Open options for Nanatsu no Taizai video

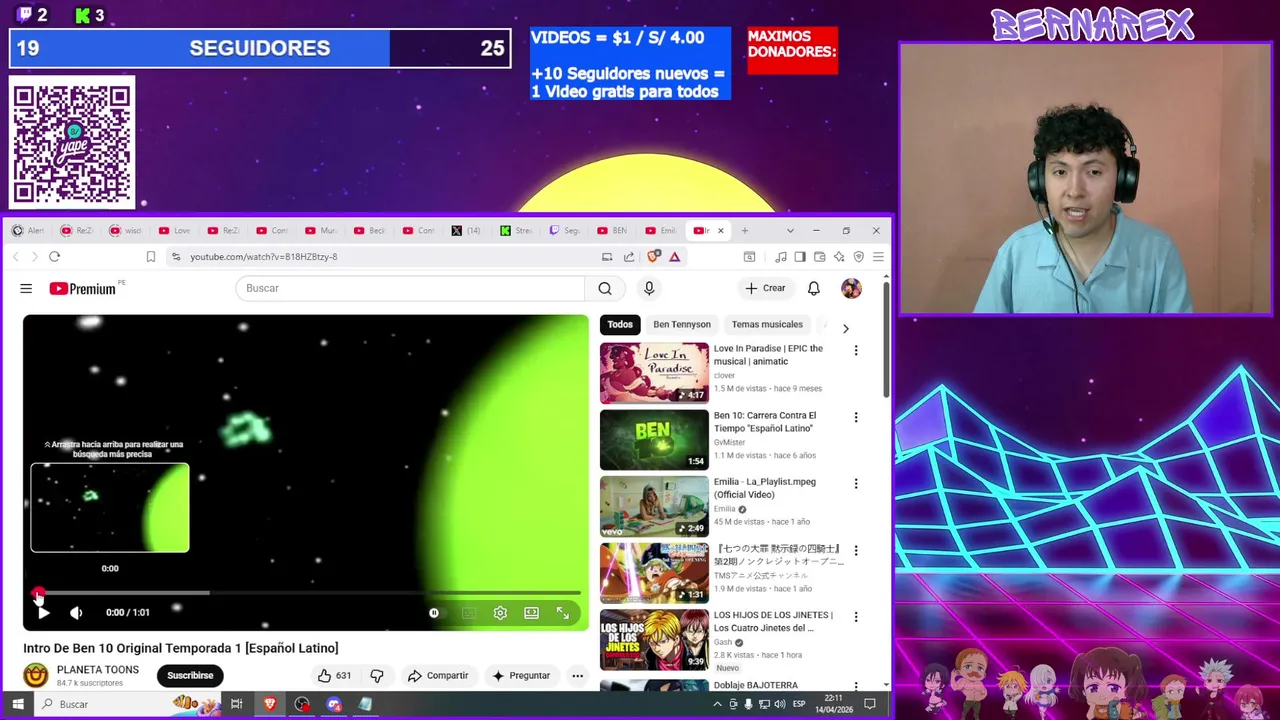tap(855, 550)
